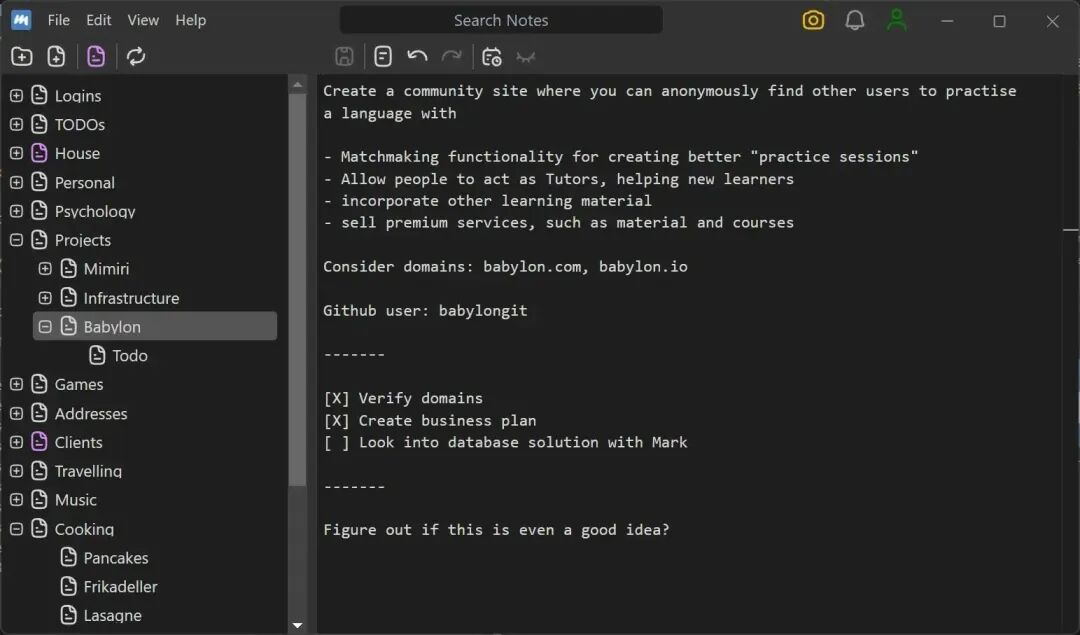The width and height of the screenshot is (1080, 635).
Task: Click the Music note page icon
Action: [40, 499]
